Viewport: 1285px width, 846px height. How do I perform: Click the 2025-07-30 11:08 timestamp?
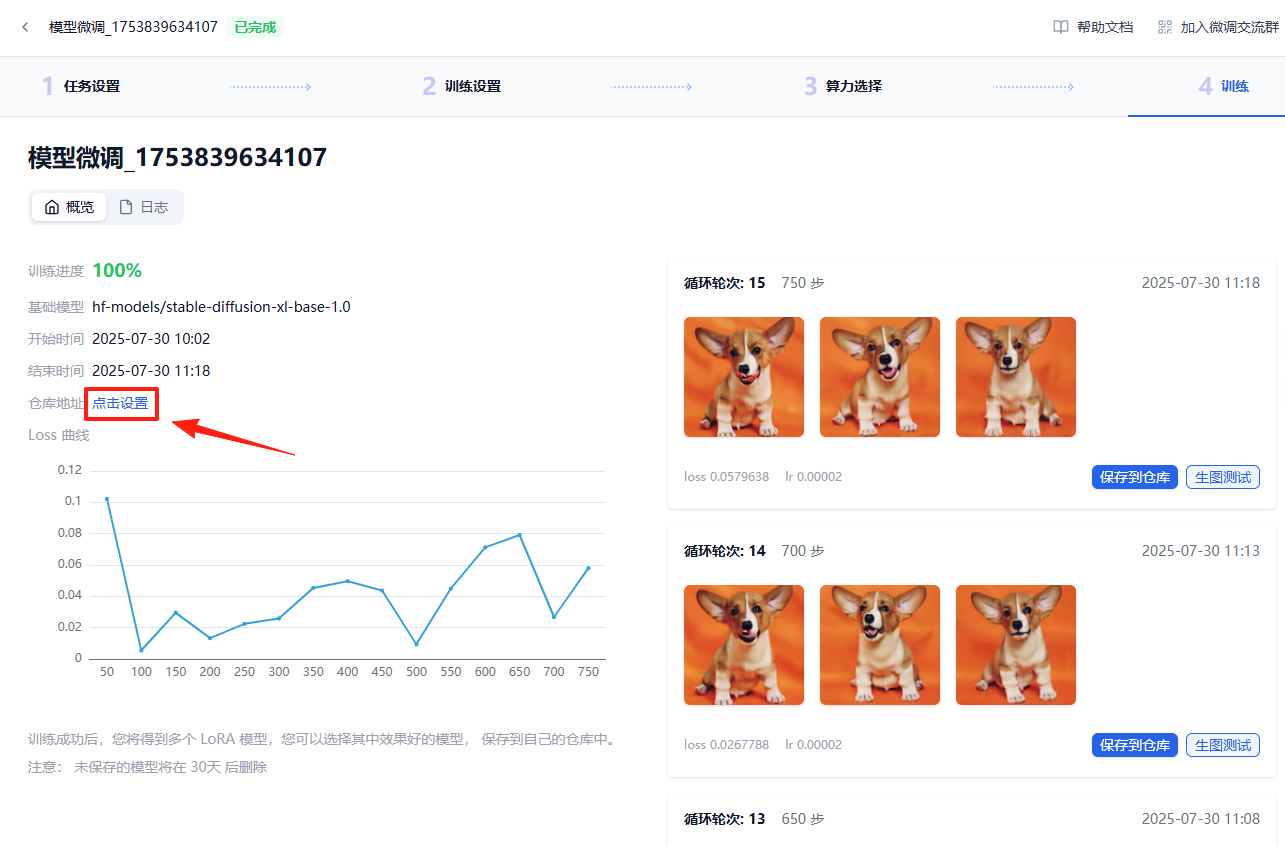(1201, 819)
